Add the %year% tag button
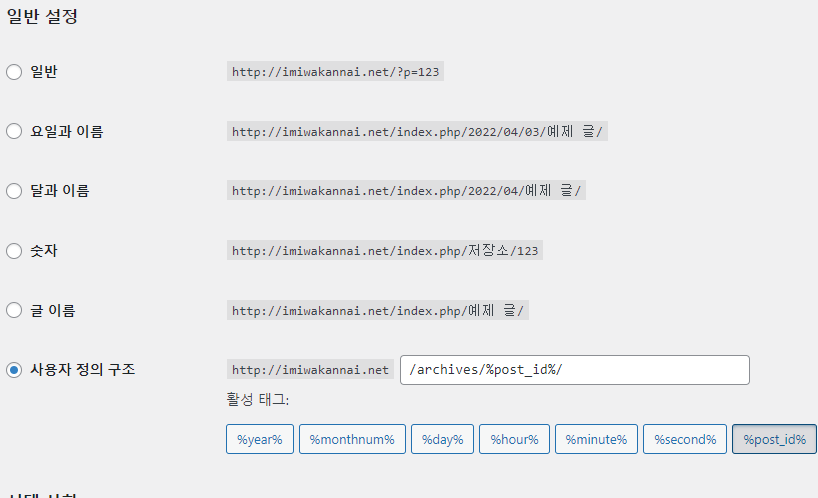 click(260, 439)
